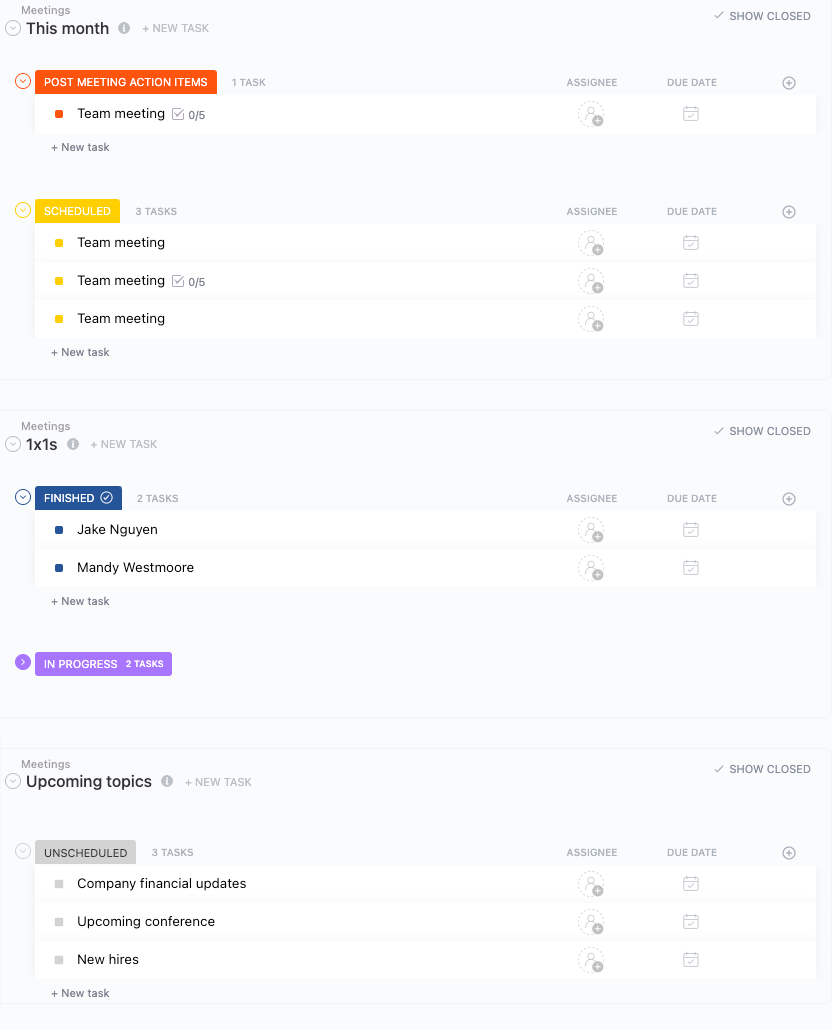Toggle Show Closed for 1x1s list
Screen dimensions: 832x1030
pos(762,431)
